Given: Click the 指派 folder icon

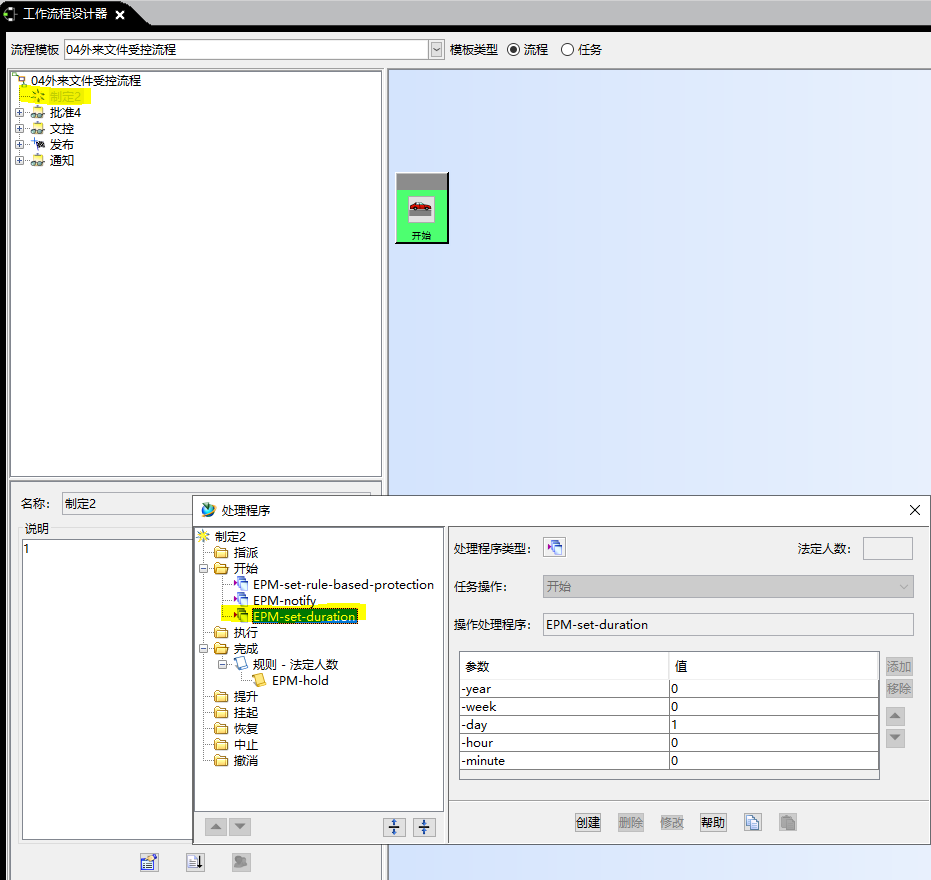Looking at the screenshot, I should coord(221,552).
